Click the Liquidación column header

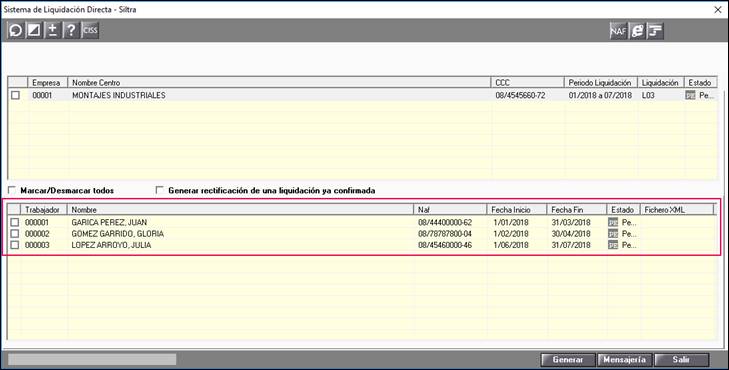(661, 82)
